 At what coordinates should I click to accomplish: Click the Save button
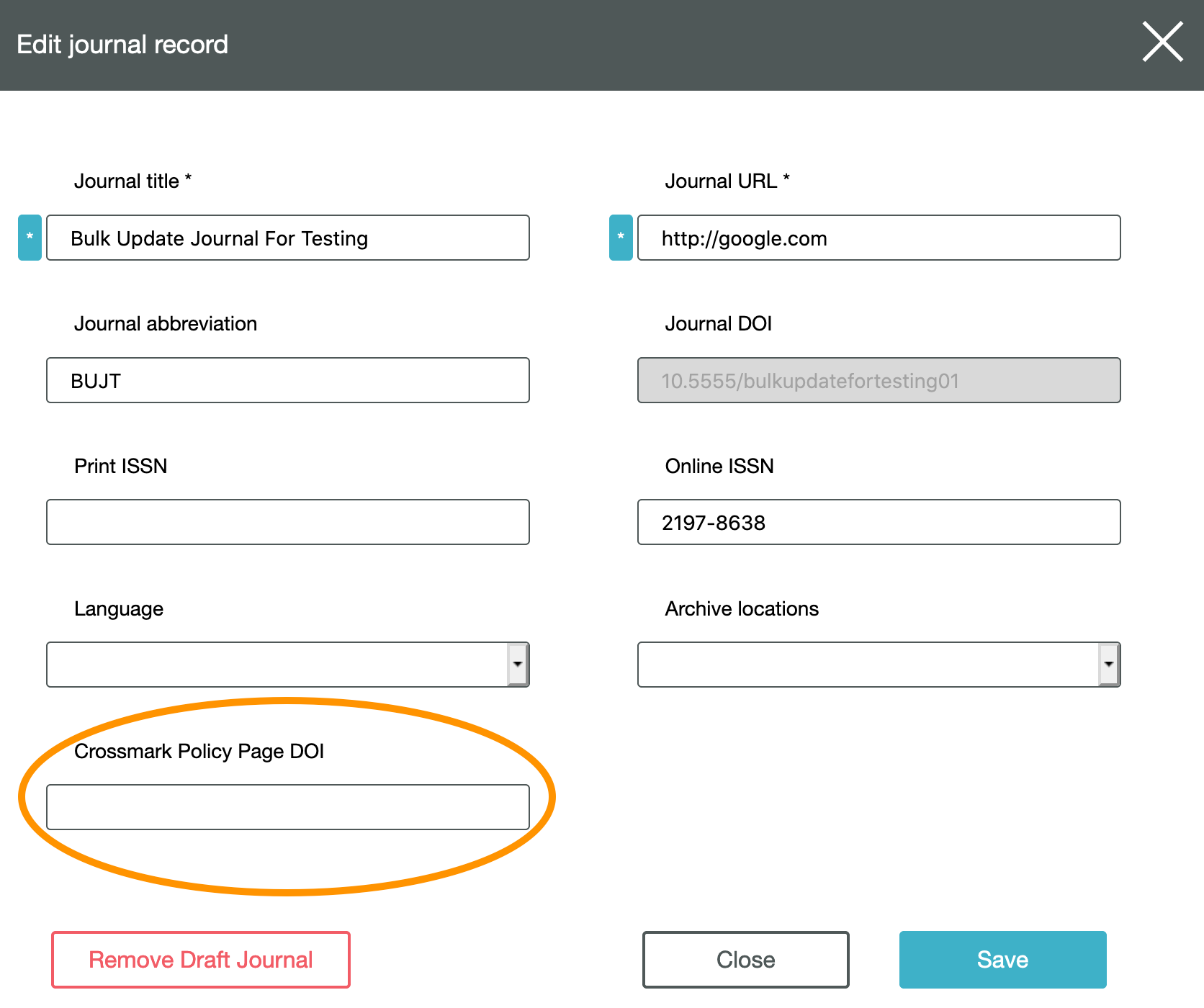[x=1002, y=960]
